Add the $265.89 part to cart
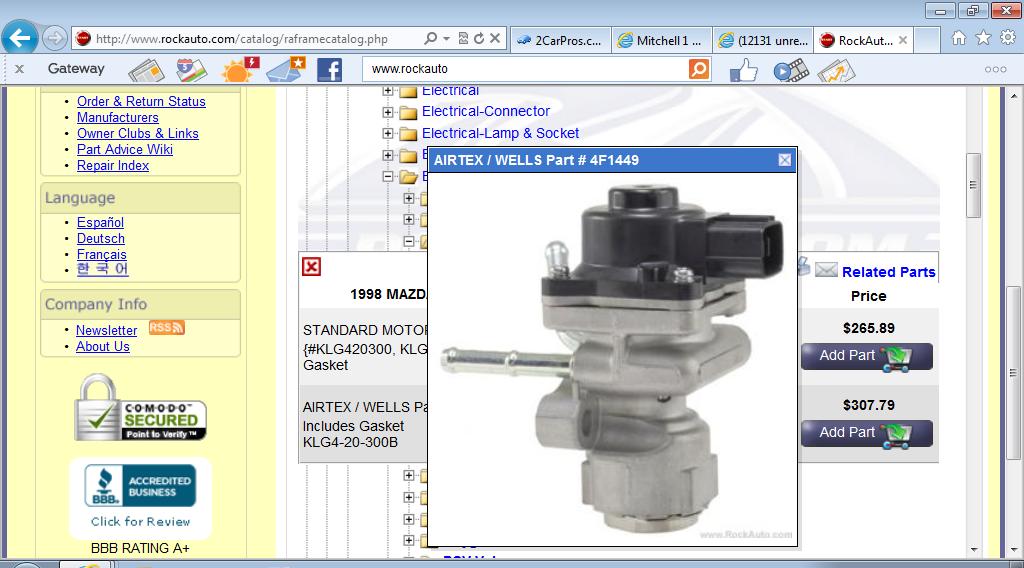This screenshot has width=1024, height=568. click(867, 356)
